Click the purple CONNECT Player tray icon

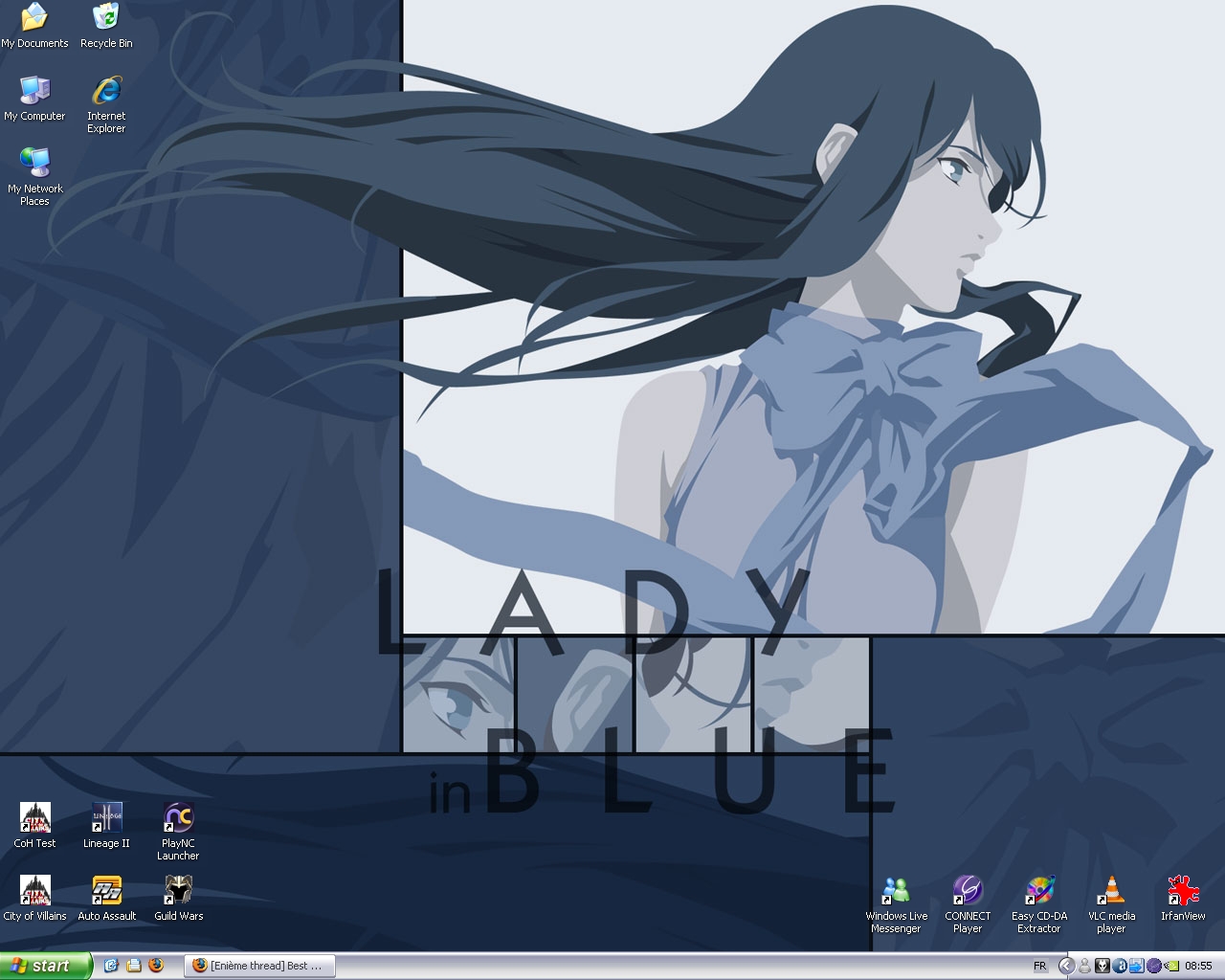1153,967
